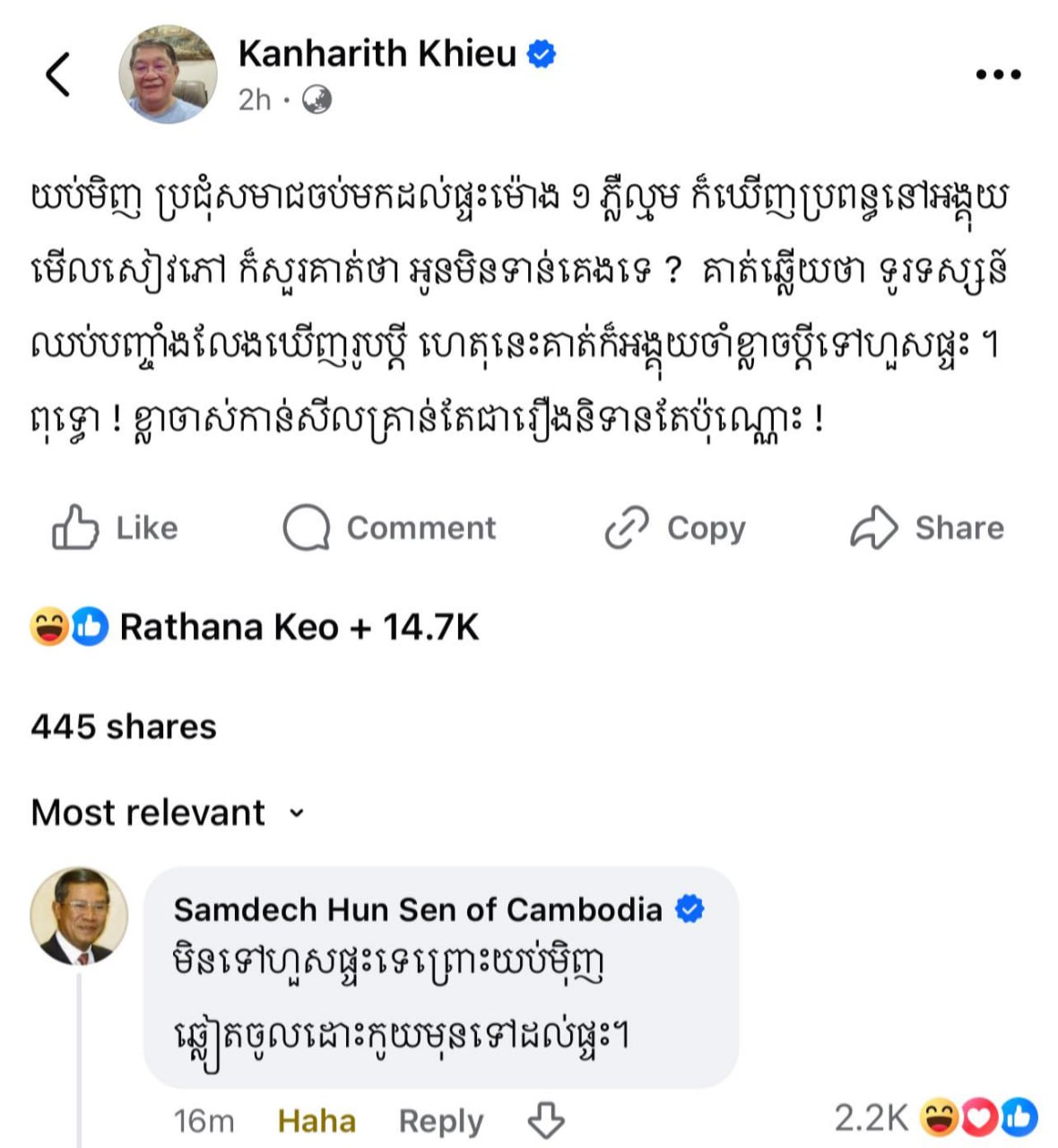Tap the Share arrow icon
Screen dimensions: 1058x1148
click(873, 527)
